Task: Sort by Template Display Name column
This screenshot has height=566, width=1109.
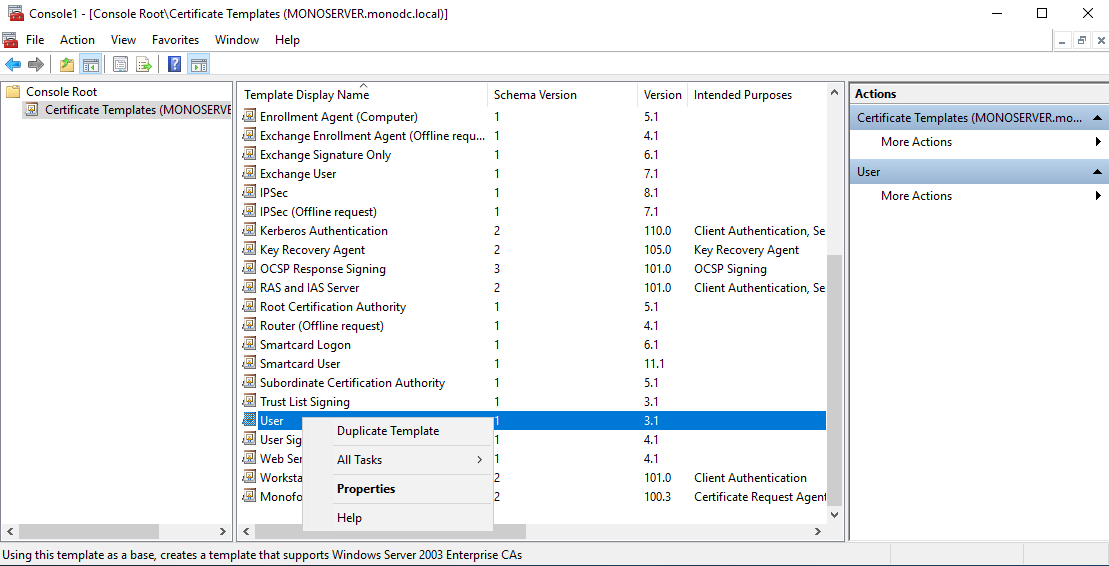Action: pos(307,95)
